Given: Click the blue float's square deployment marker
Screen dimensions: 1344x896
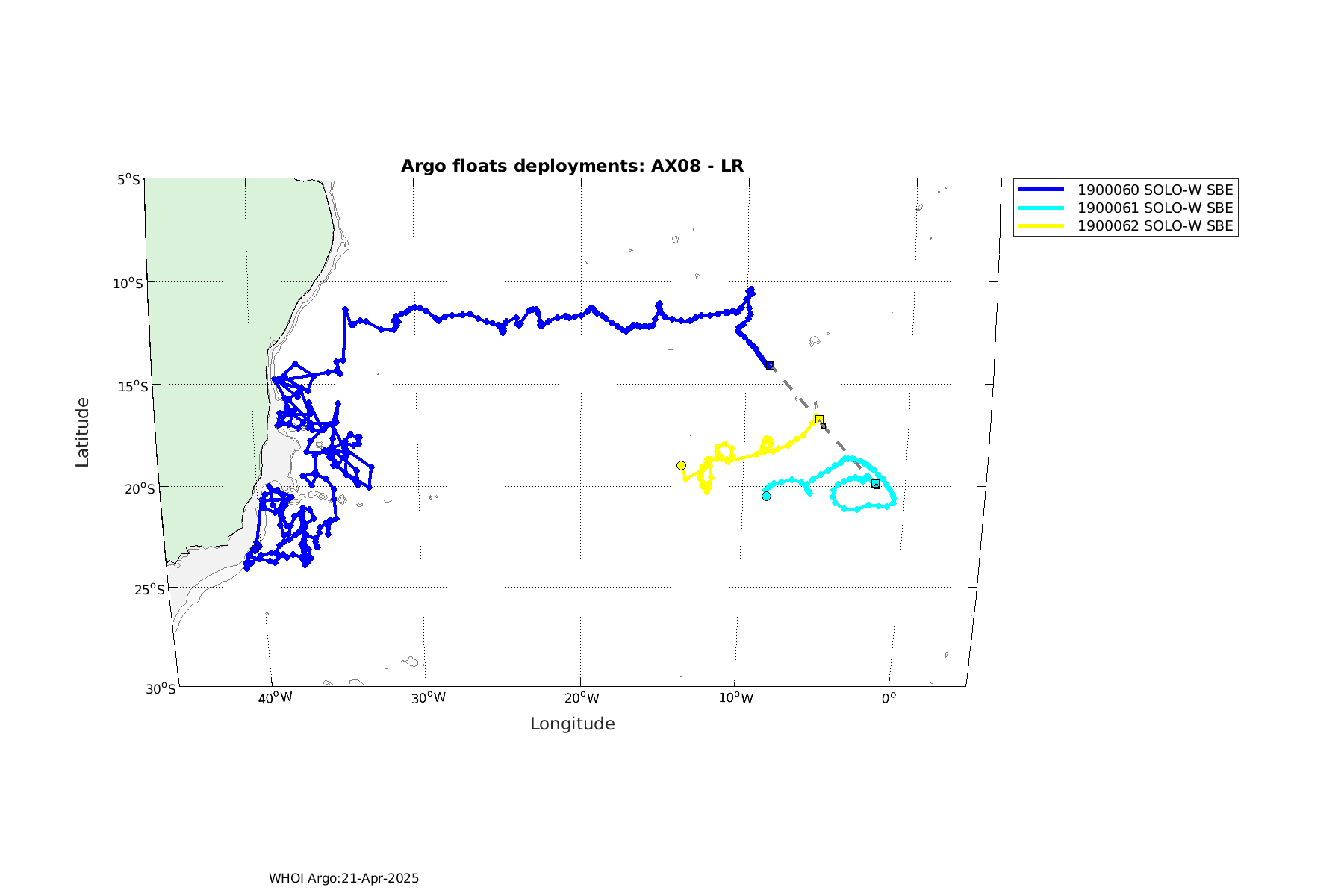Looking at the screenshot, I should point(770,365).
